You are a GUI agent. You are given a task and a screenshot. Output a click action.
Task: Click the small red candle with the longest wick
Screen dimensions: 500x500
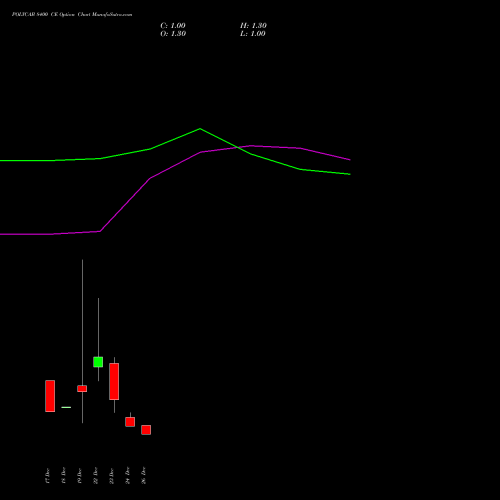click(82, 389)
